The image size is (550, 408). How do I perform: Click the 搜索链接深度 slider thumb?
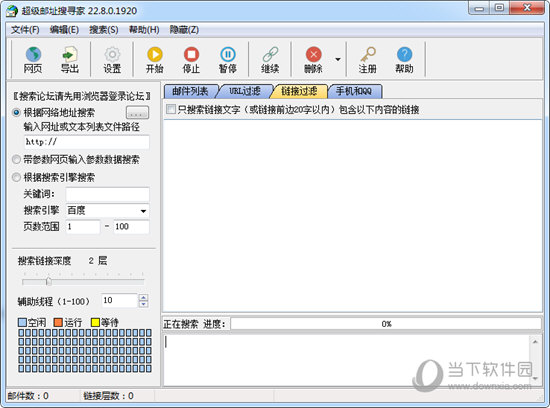click(x=49, y=281)
